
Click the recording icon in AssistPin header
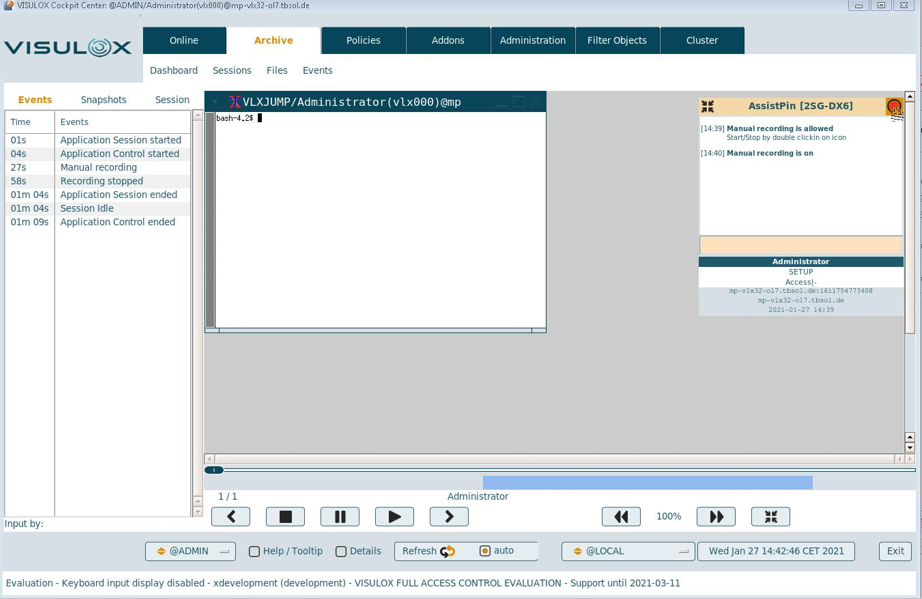click(x=894, y=106)
